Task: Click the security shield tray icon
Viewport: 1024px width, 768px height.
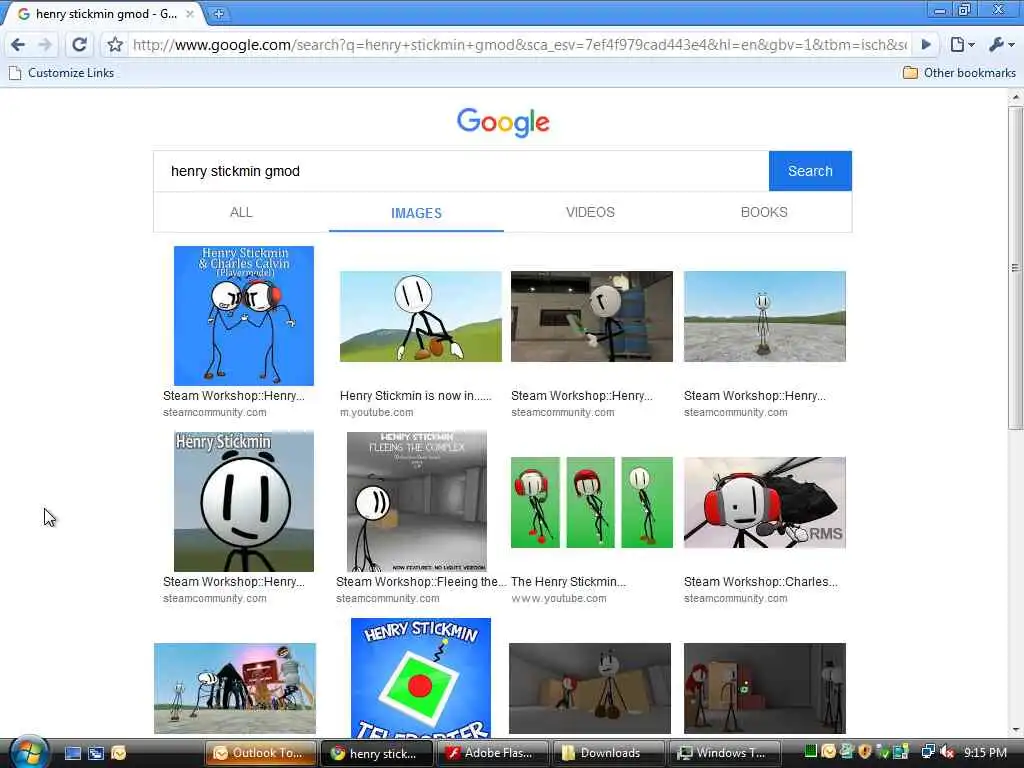Action: 865,752
